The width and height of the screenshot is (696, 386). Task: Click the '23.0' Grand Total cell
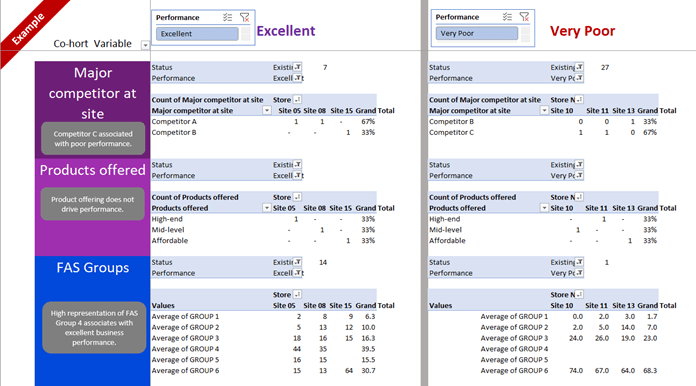click(x=650, y=338)
